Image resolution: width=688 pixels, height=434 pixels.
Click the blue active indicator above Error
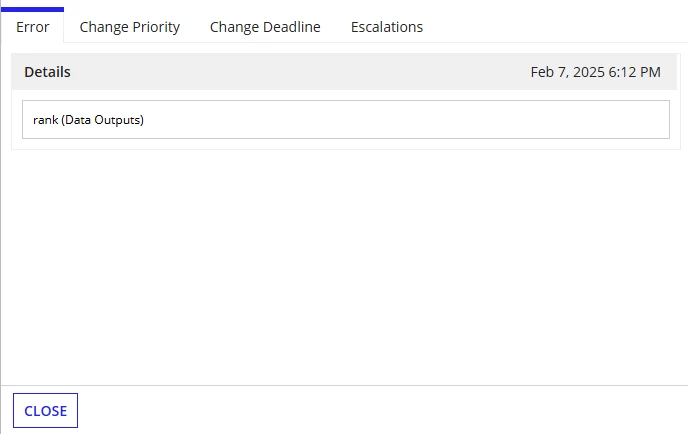(x=32, y=9)
